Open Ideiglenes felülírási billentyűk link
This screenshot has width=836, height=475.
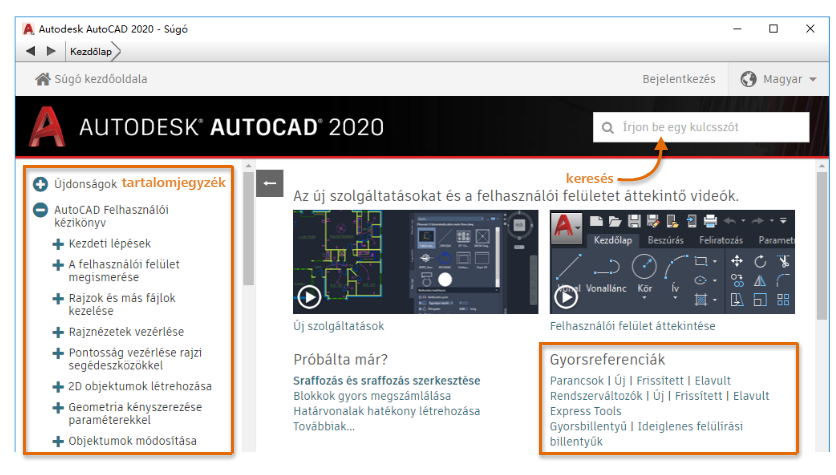coord(647,434)
